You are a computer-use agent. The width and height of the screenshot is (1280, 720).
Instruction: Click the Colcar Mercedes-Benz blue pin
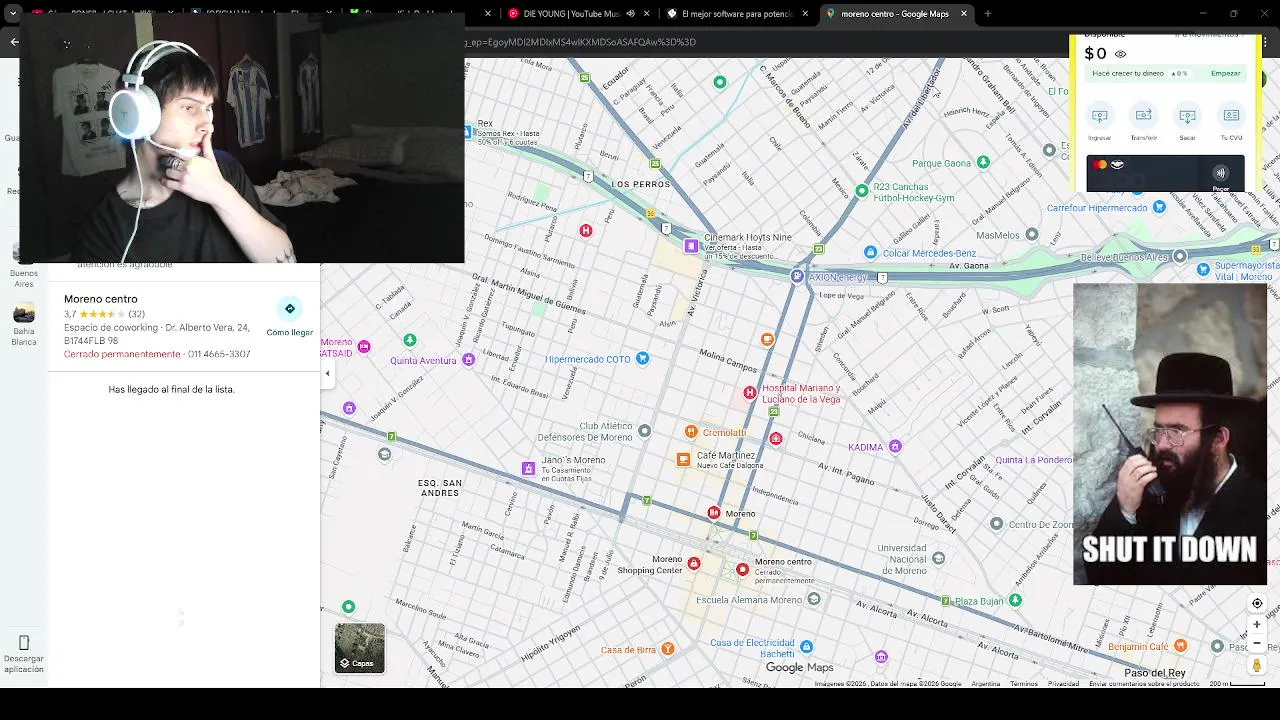[870, 252]
